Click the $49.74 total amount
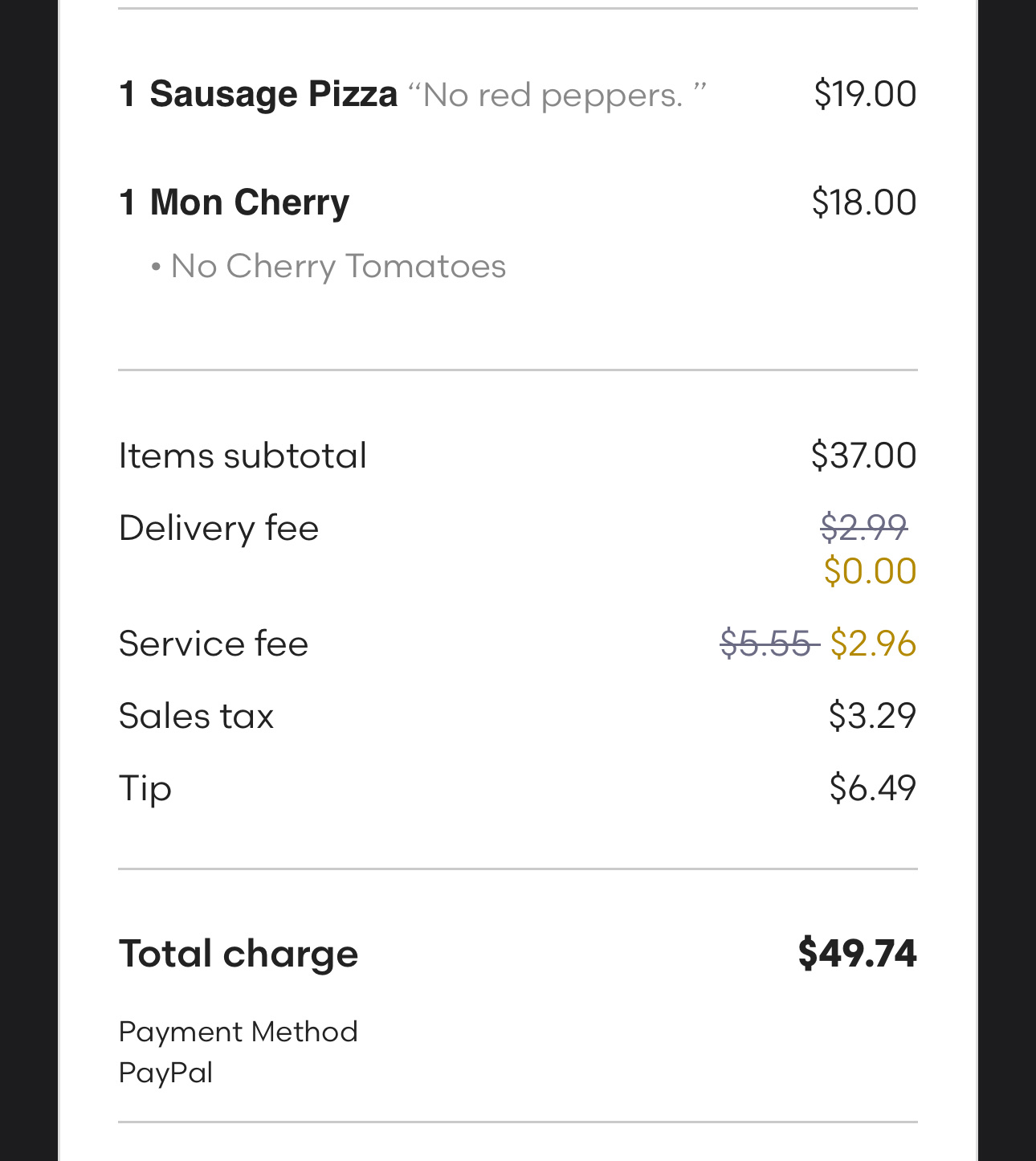The image size is (1036, 1161). (857, 954)
